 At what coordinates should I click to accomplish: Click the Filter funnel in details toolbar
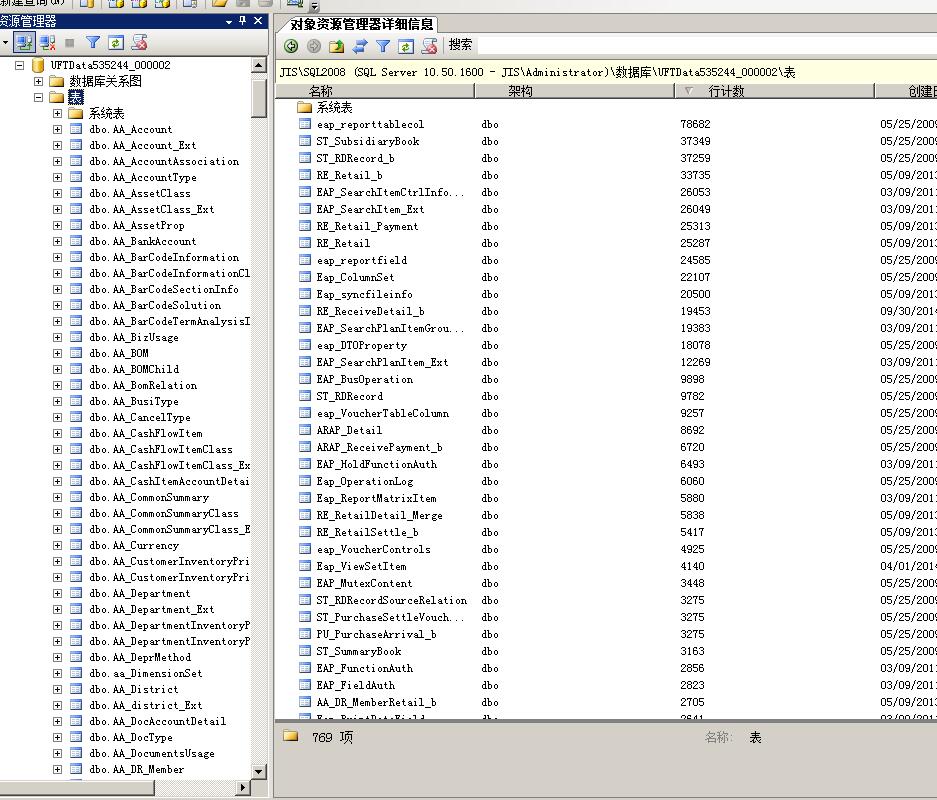[383, 46]
